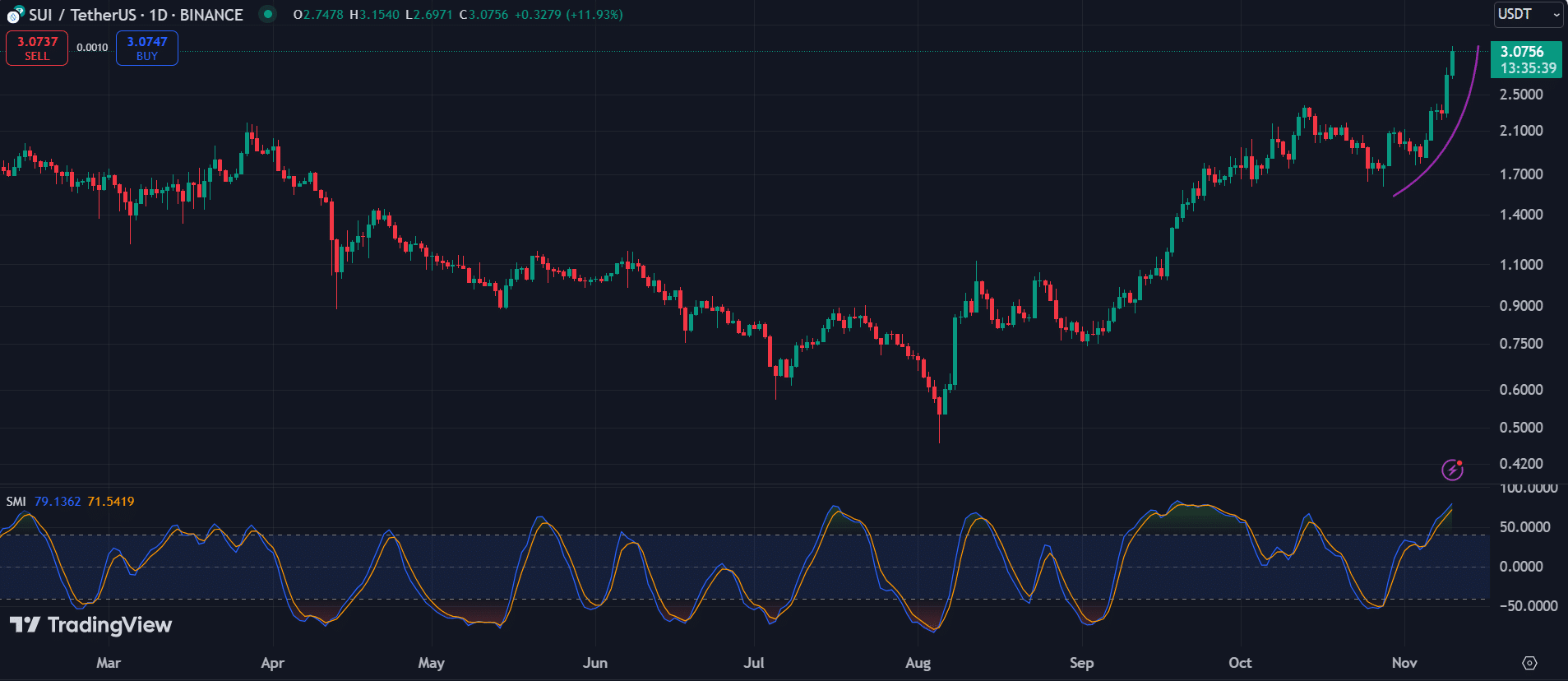Click the 0.0000 SMI scale label
The width and height of the screenshot is (1568, 681).
point(1521,567)
